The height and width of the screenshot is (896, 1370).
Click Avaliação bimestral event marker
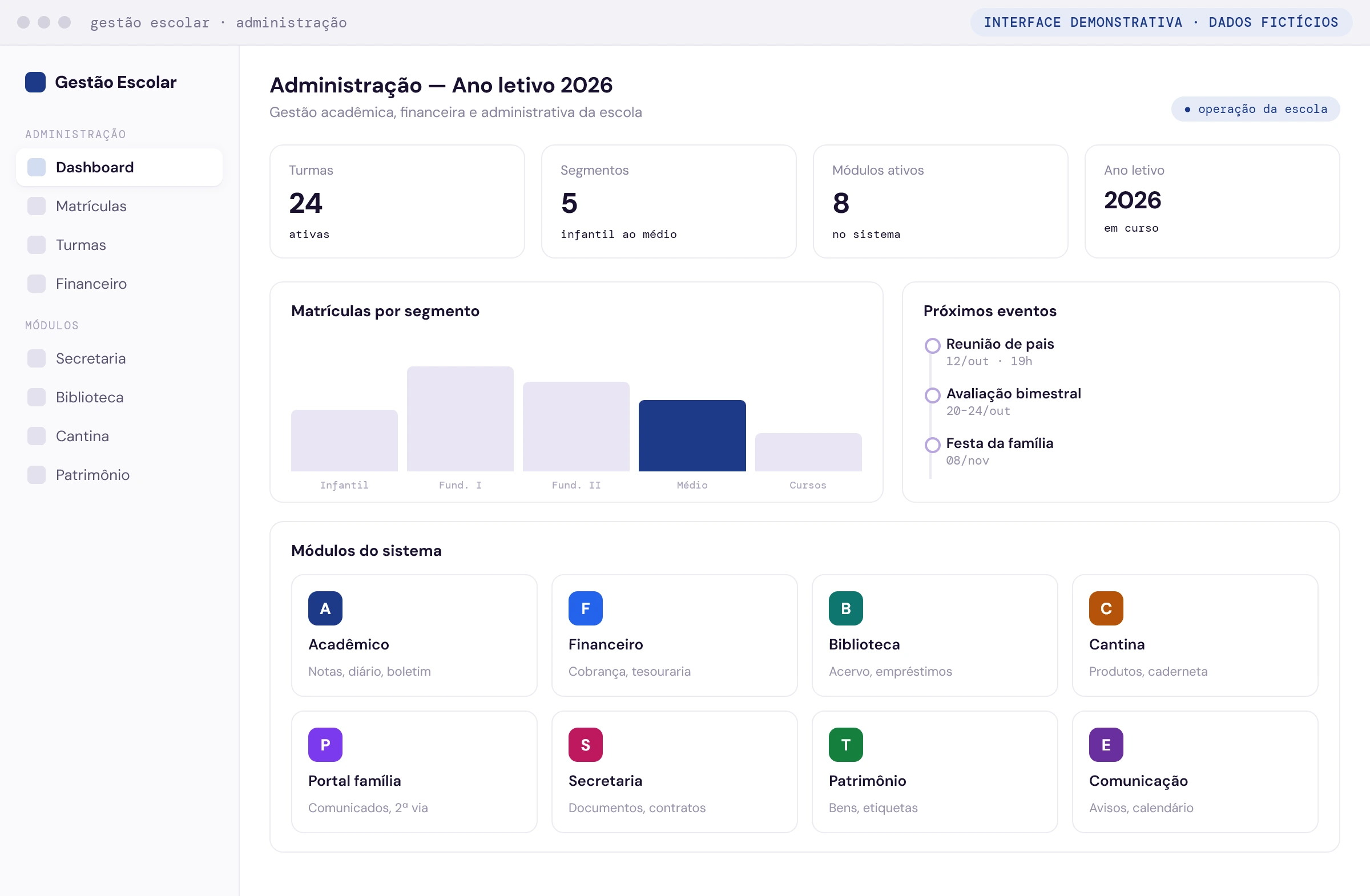[932, 395]
